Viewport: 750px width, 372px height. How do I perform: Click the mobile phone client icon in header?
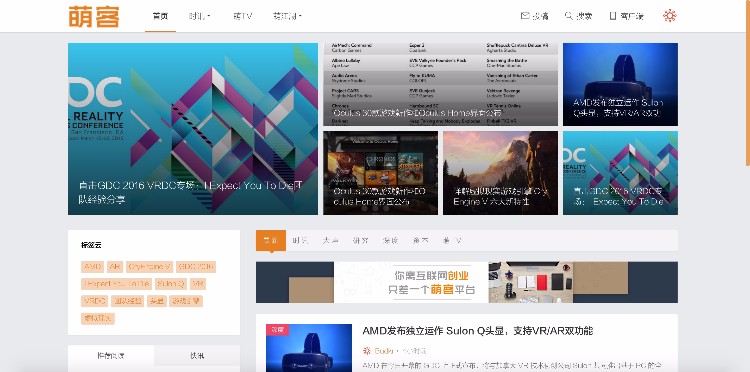(613, 16)
